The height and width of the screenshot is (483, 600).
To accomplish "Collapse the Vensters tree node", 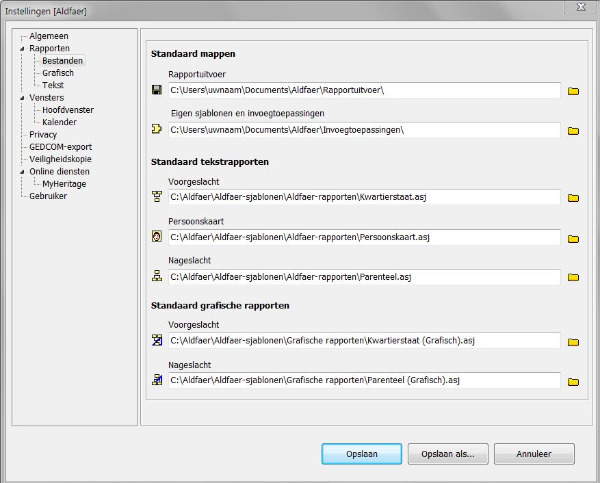I will [x=21, y=98].
